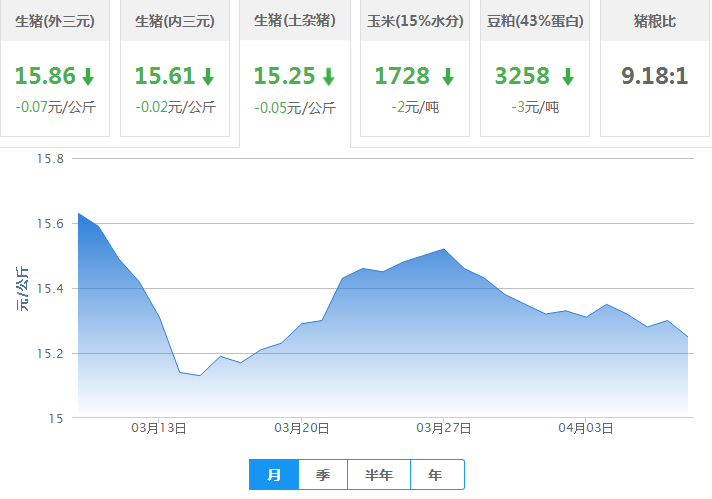712x499 pixels.
Task: Click the down arrow beside 3258
Action: pyautogui.click(x=568, y=76)
